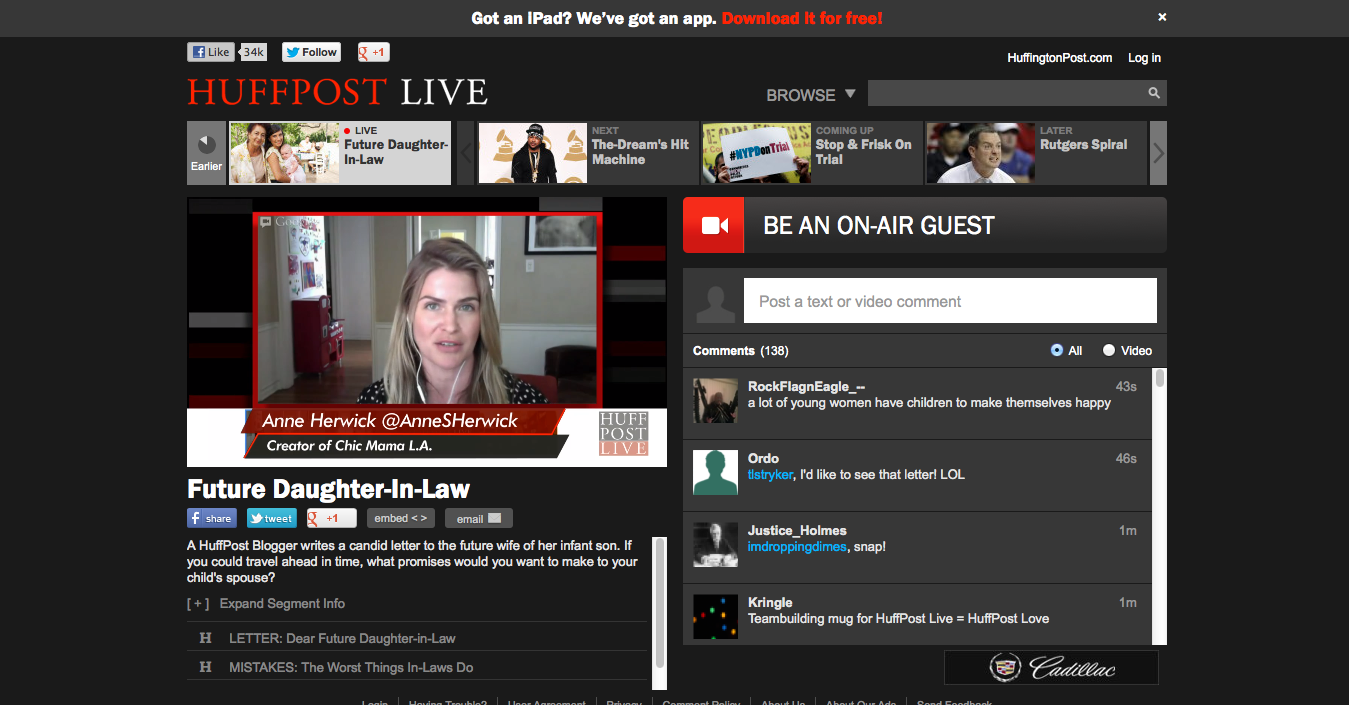Click the H icon beside LETTER link
Screen dimensions: 1349x705
[x=206, y=638]
